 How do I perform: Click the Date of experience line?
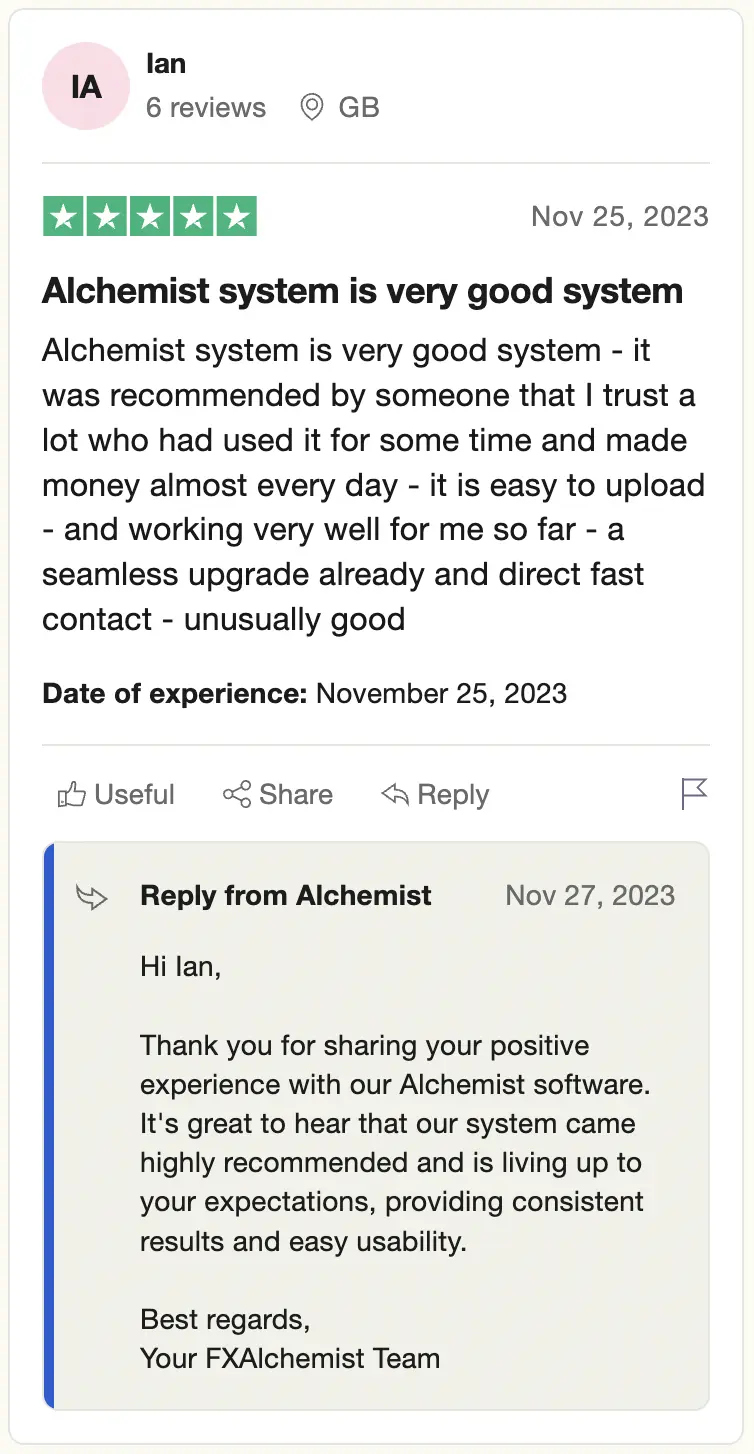point(304,693)
